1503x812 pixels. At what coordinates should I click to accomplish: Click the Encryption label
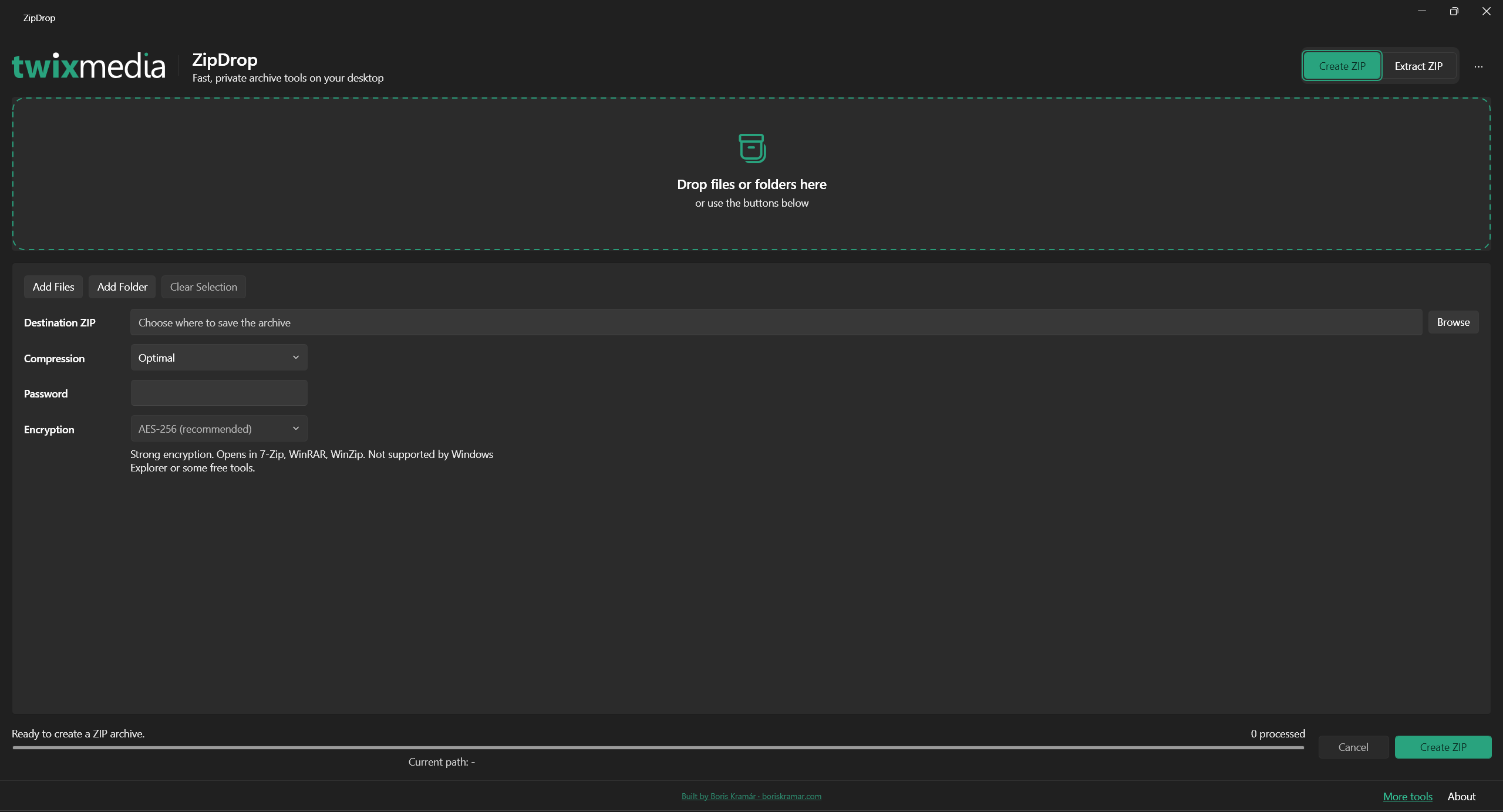click(49, 429)
